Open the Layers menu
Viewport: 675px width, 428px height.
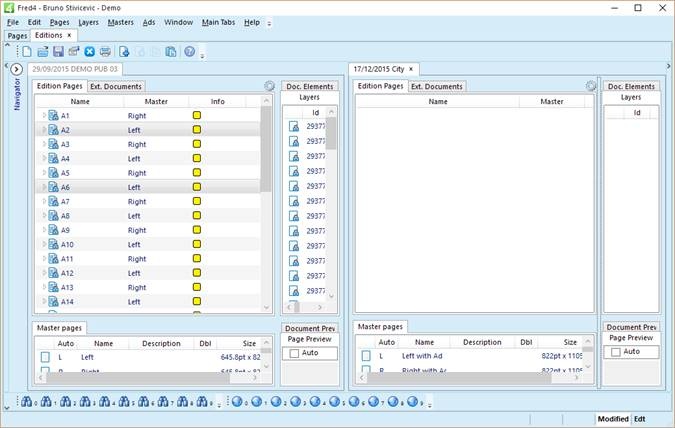coord(88,22)
